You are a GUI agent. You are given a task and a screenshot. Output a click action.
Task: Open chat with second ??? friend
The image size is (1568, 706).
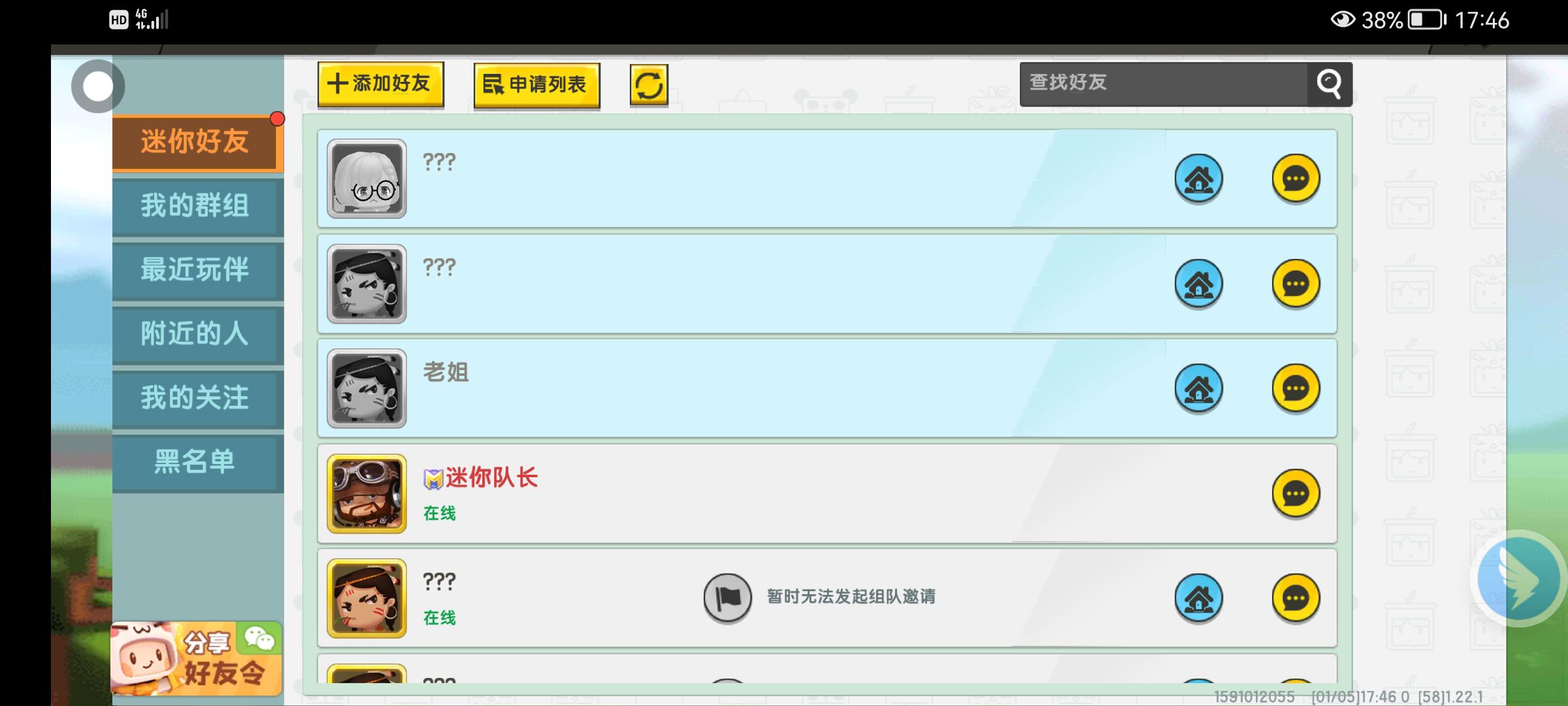(x=1296, y=284)
